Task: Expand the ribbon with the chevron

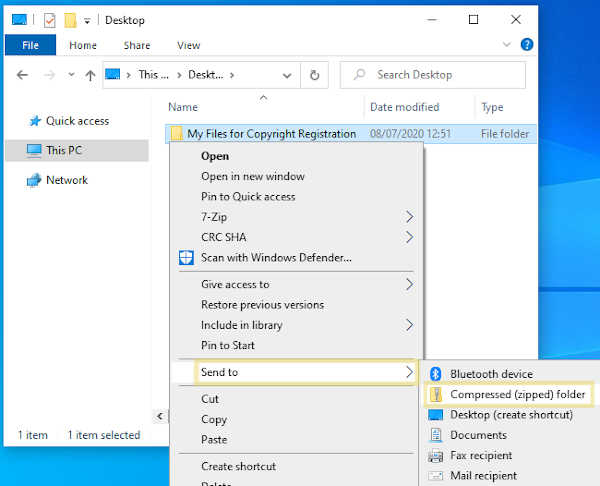Action: click(x=506, y=45)
